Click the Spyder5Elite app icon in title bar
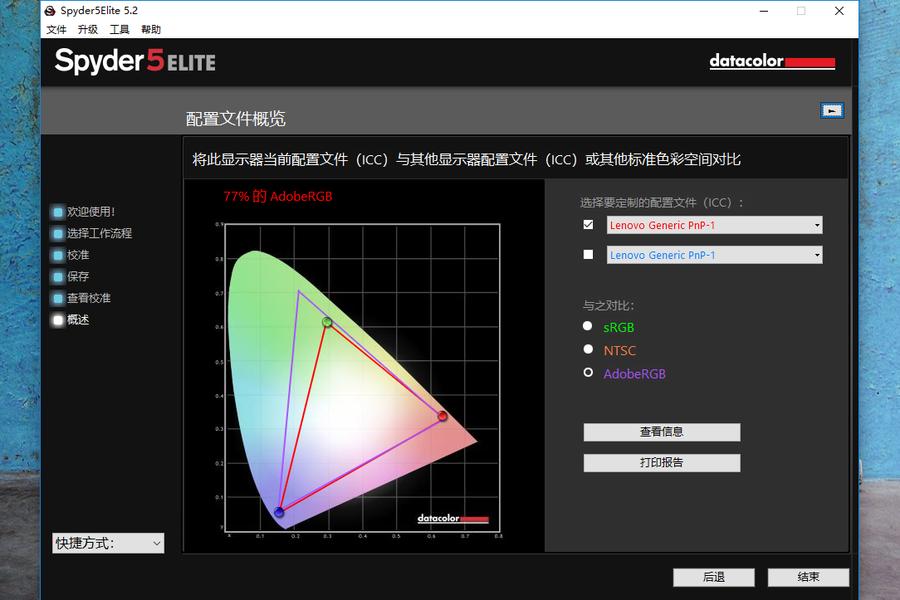Viewport: 900px width, 600px height. (x=50, y=11)
